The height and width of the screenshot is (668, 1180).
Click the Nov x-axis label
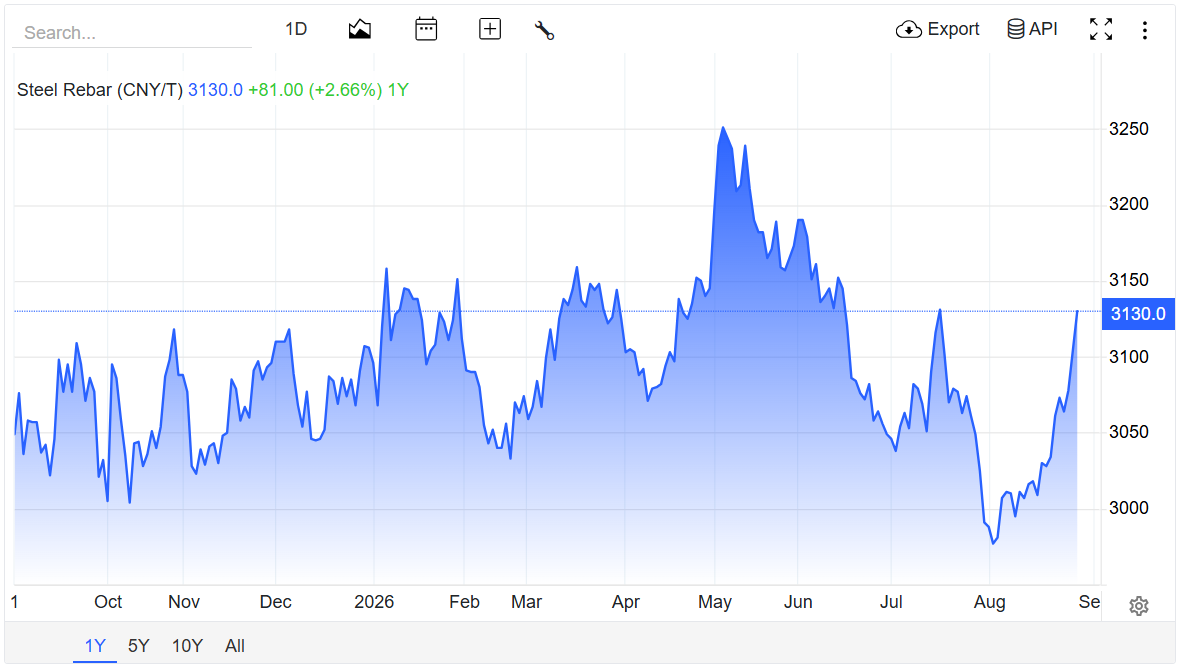point(184,602)
